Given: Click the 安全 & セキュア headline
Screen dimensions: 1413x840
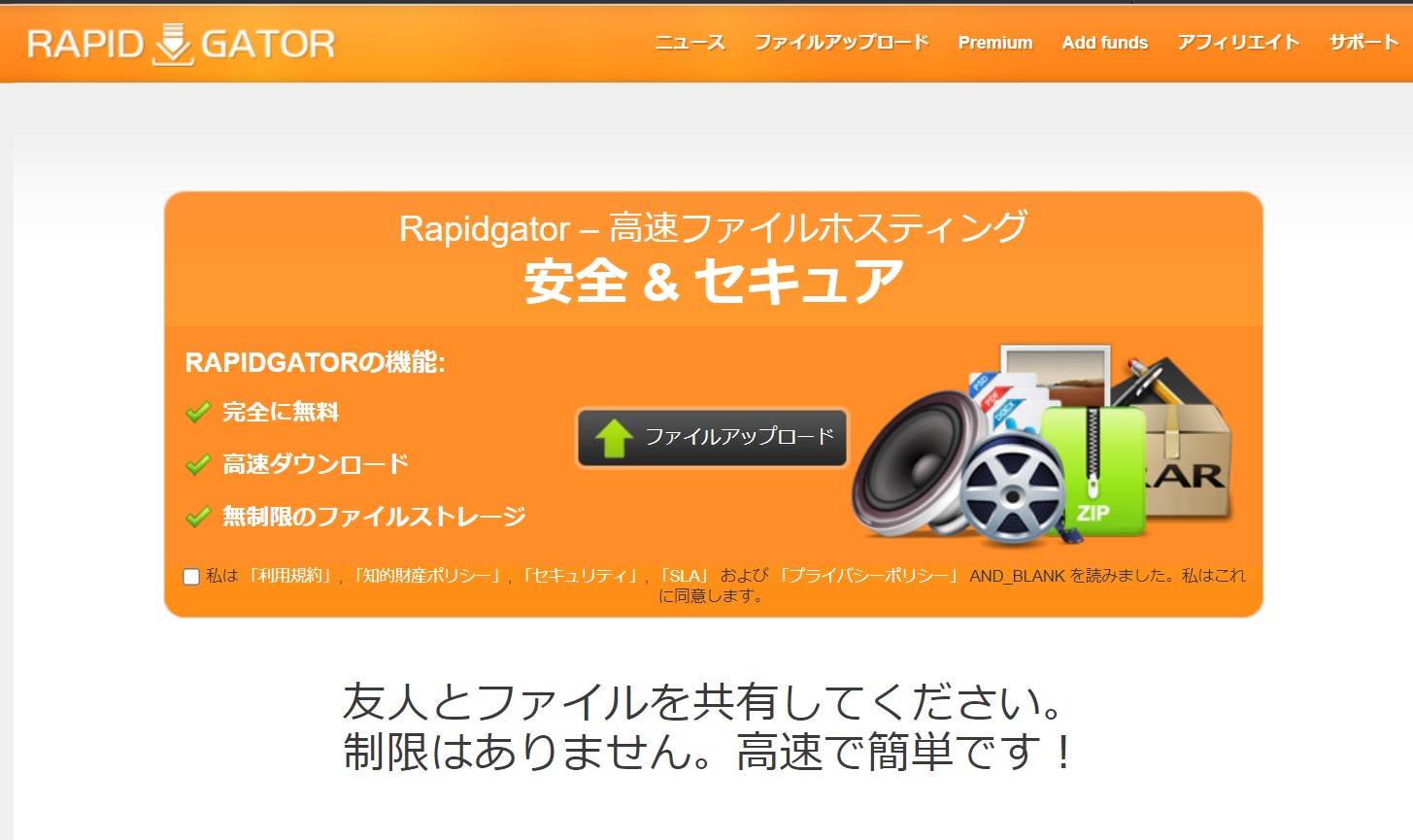Looking at the screenshot, I should [714, 281].
